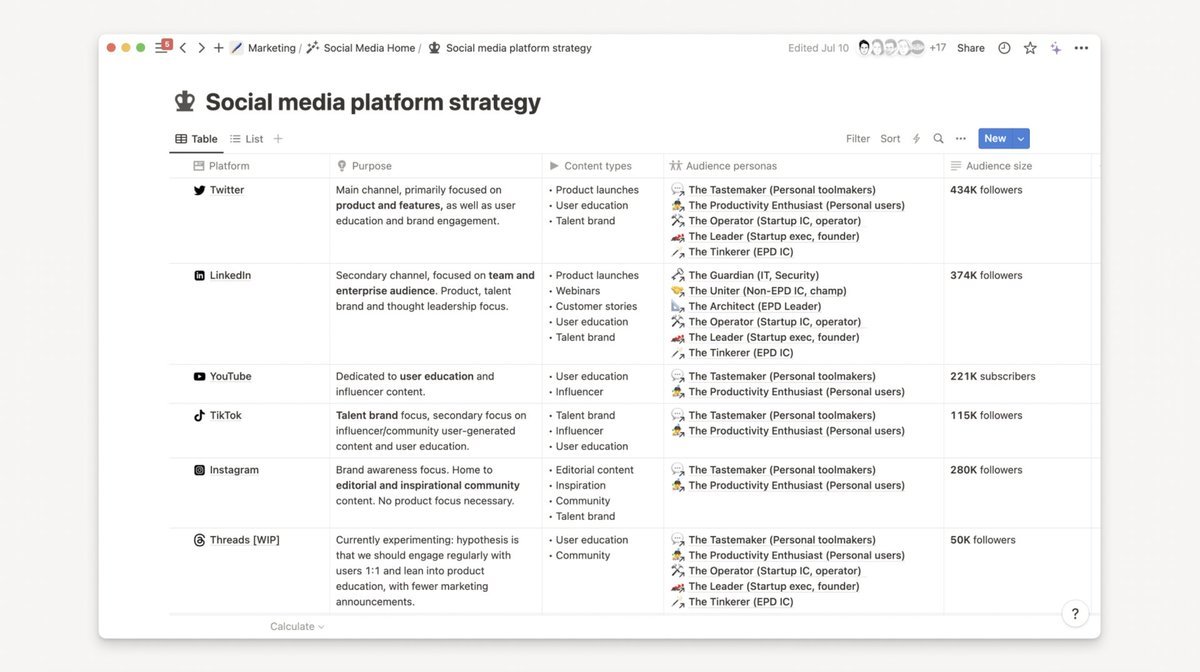The height and width of the screenshot is (672, 1200).
Task: Open the Social Media Home breadcrumb
Action: (369, 48)
